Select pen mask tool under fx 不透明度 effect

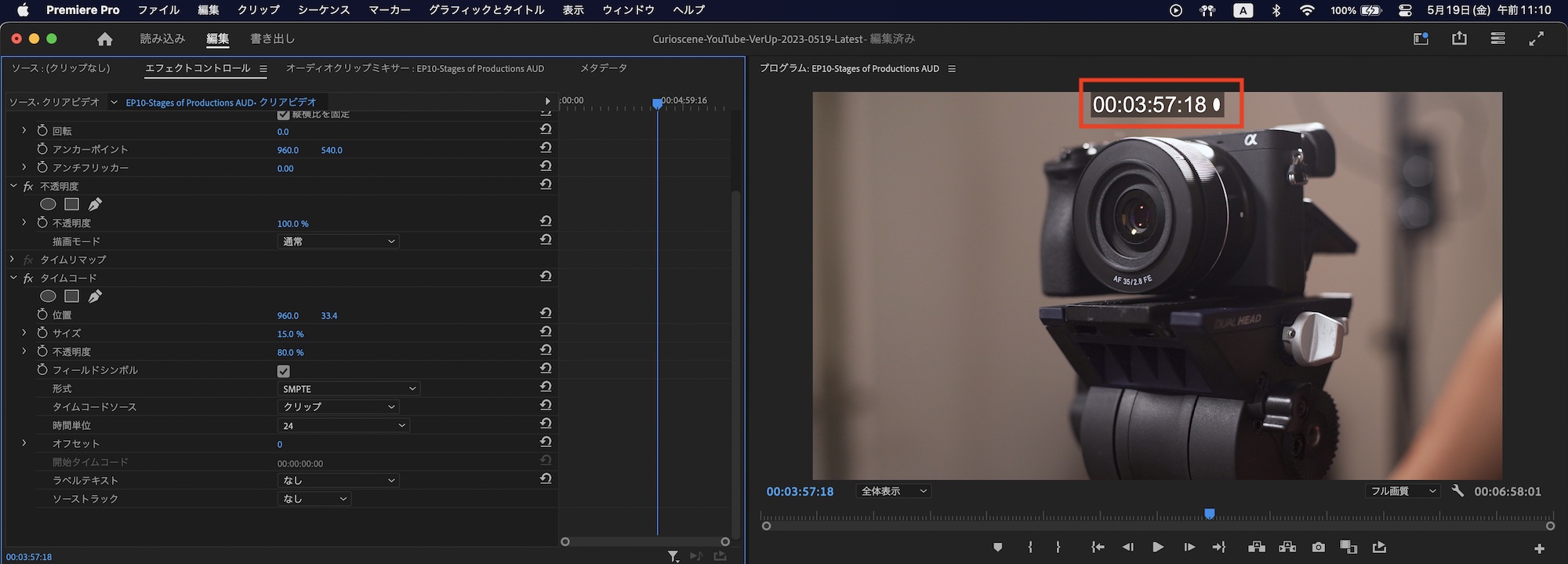coord(95,204)
